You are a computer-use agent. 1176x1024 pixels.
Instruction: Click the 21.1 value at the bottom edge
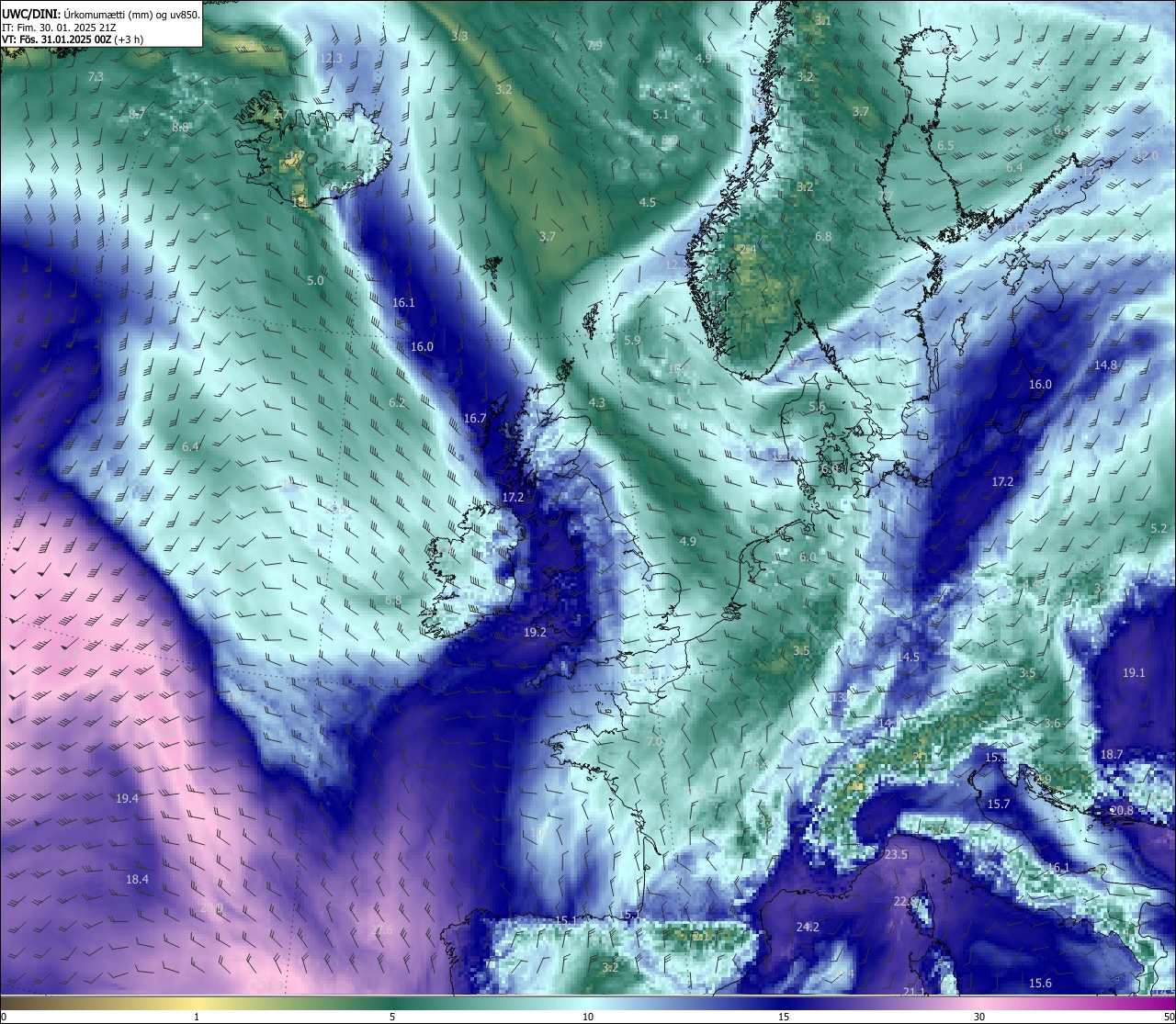tap(913, 991)
